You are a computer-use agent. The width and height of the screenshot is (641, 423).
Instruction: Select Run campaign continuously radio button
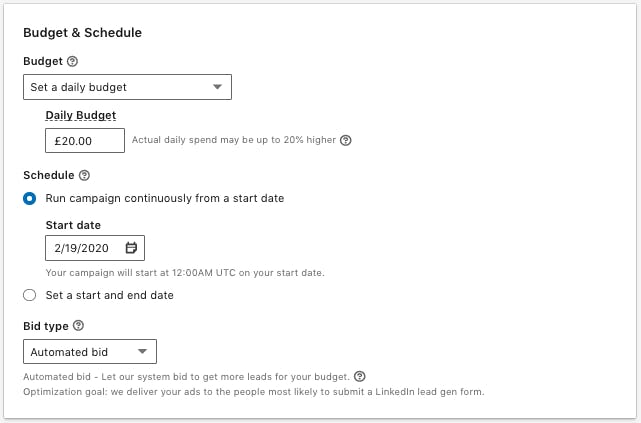[x=29, y=199]
